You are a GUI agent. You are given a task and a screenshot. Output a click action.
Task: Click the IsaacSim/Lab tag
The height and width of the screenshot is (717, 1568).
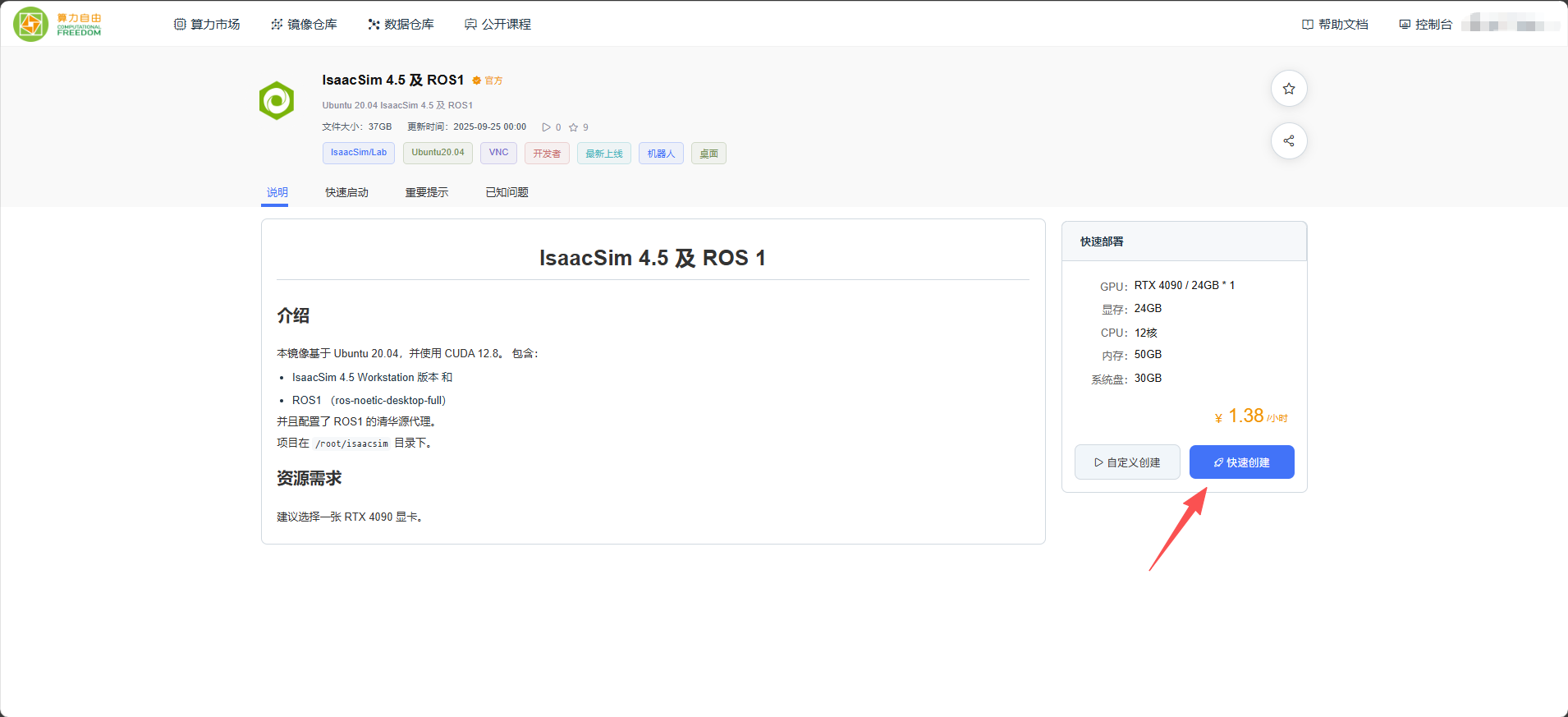359,153
